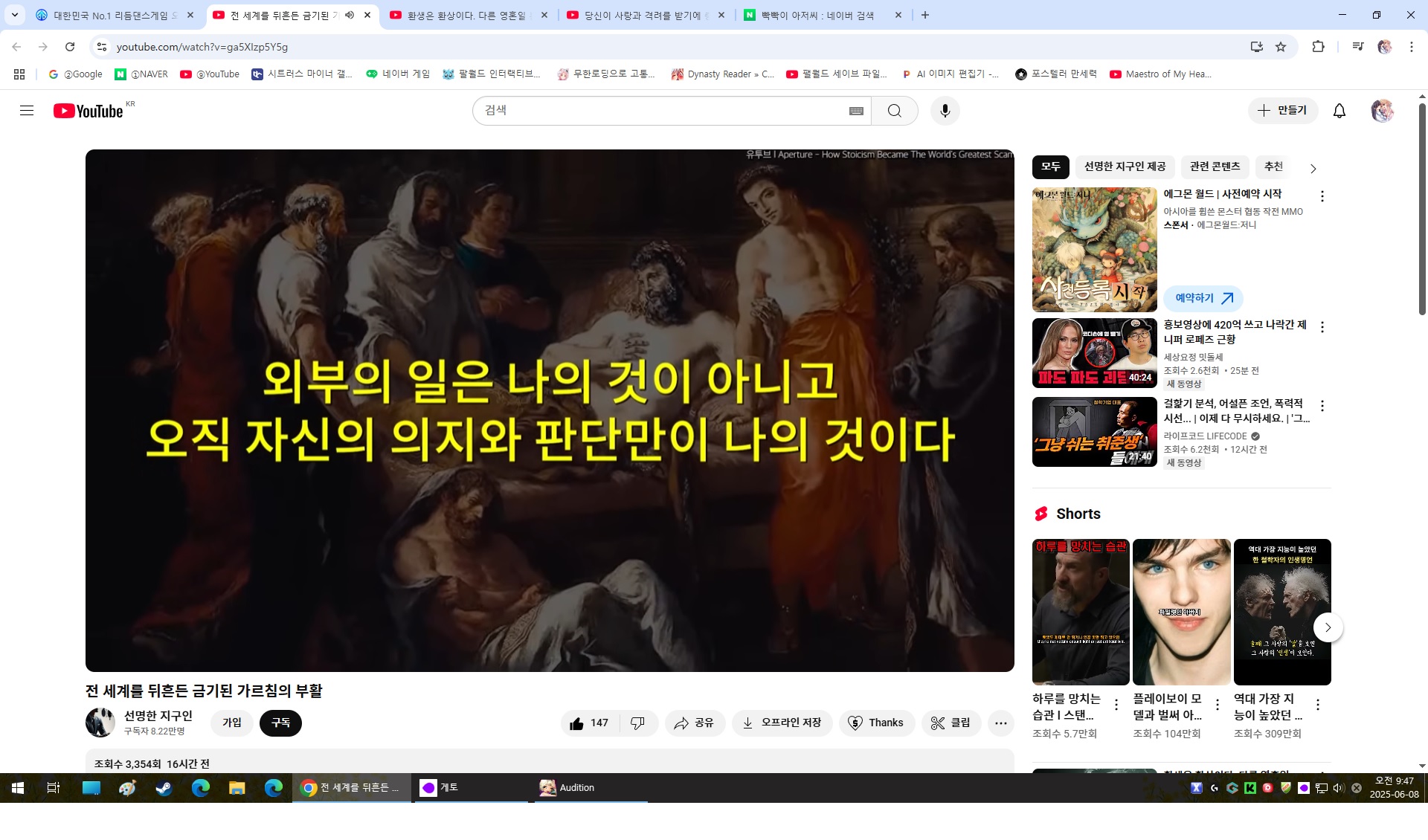Mute the audio-playing tab speaker icon
Viewport: 1428px width, 840px height.
point(350,15)
